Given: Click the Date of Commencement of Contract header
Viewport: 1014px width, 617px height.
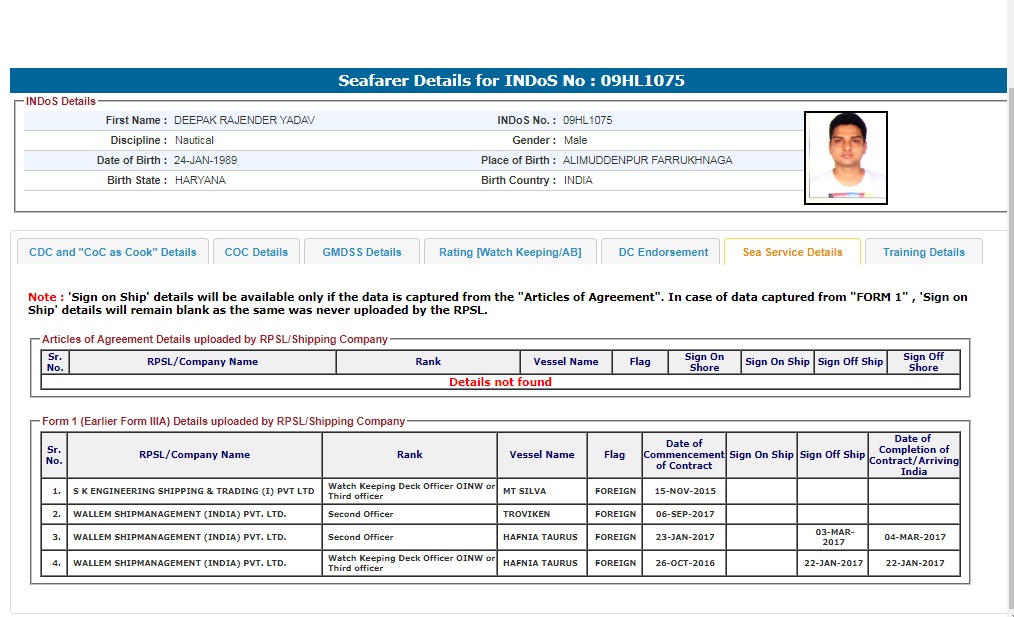Looking at the screenshot, I should [x=684, y=455].
